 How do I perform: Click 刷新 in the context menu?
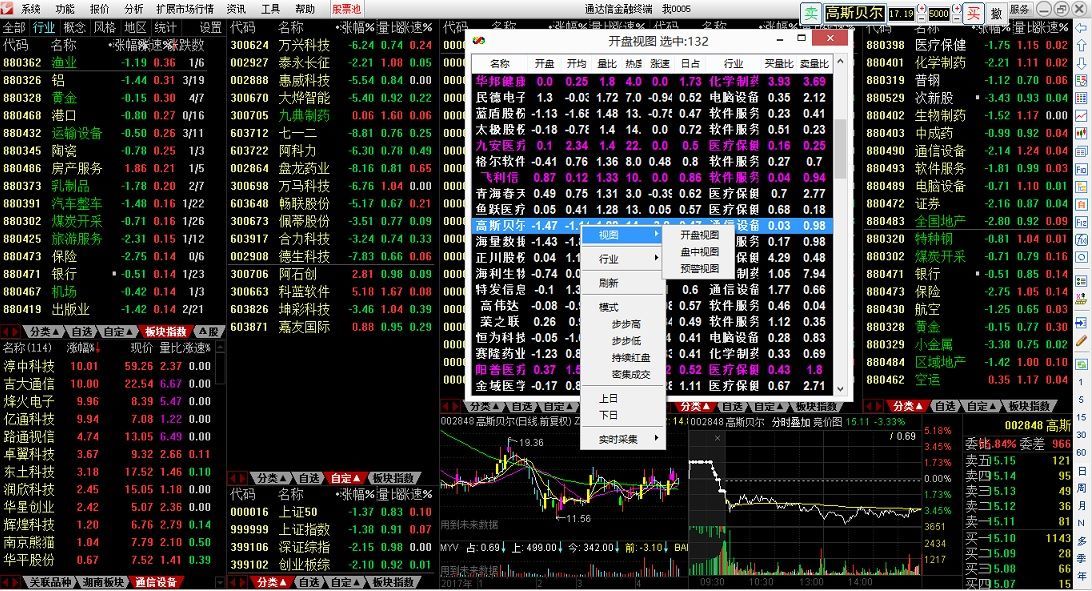pos(609,283)
